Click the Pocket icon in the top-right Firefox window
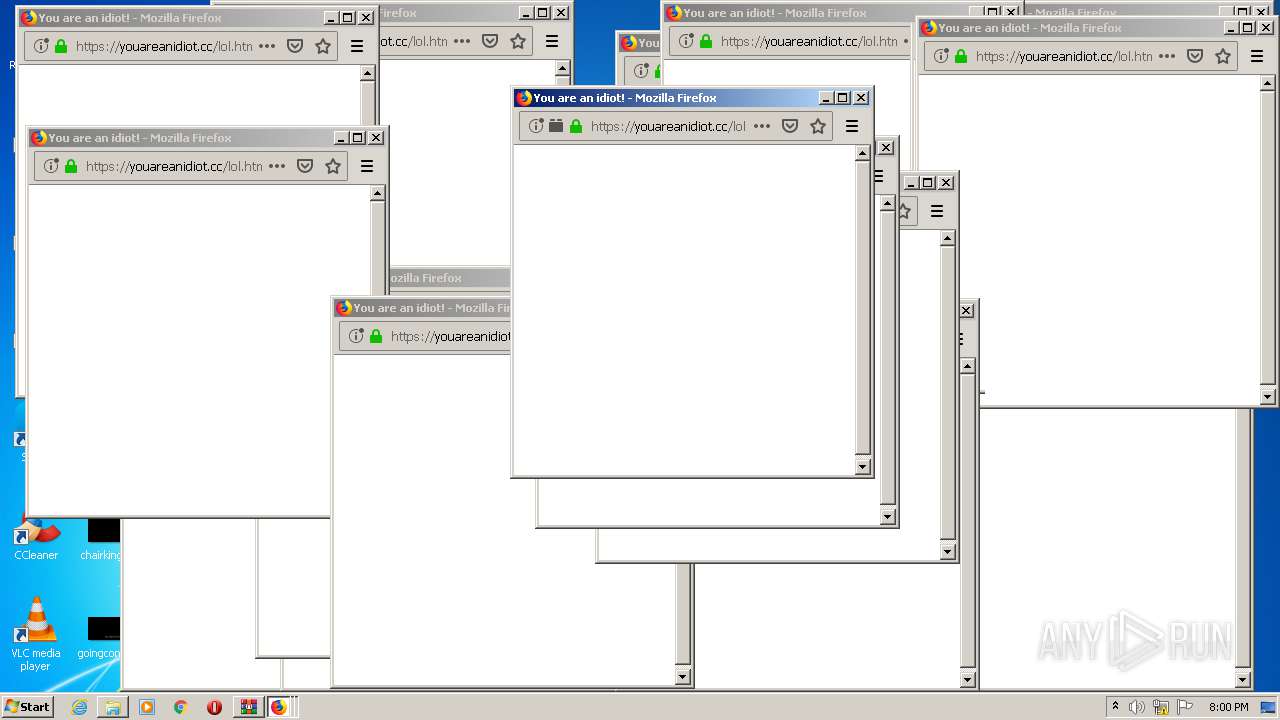Viewport: 1280px width, 720px height. coord(1195,56)
